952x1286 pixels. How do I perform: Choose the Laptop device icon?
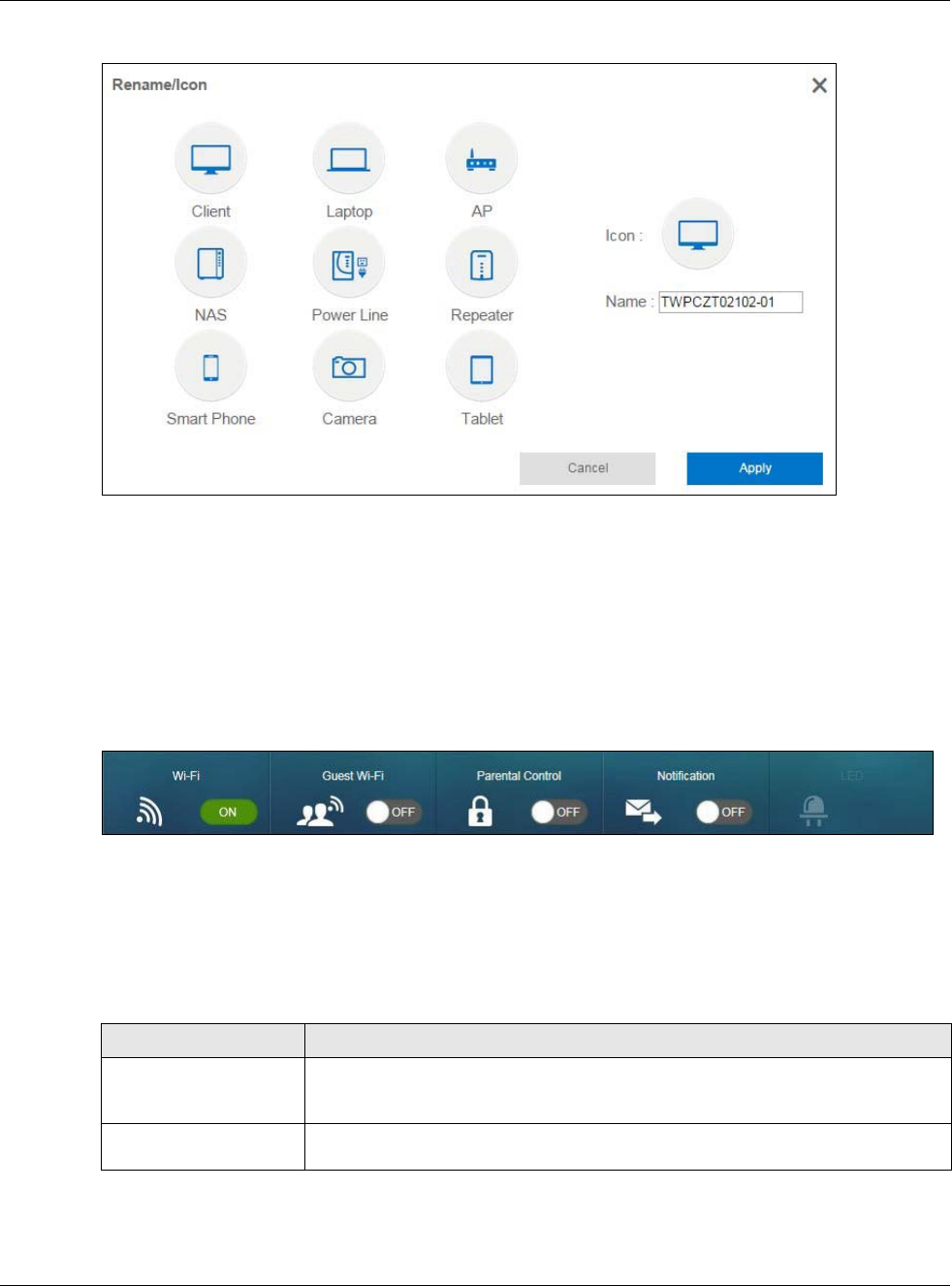point(349,159)
